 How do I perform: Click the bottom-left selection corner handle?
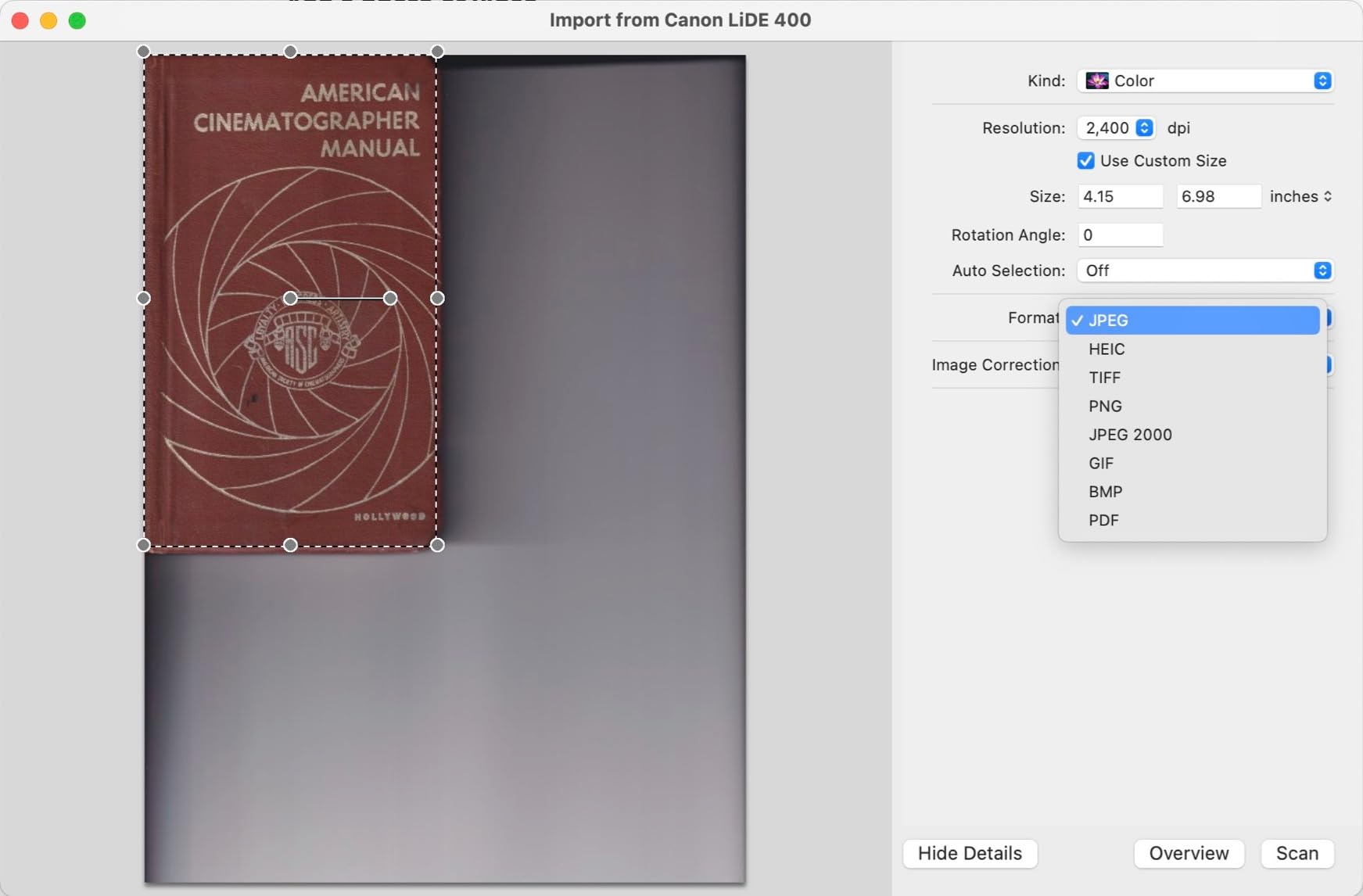(x=143, y=545)
